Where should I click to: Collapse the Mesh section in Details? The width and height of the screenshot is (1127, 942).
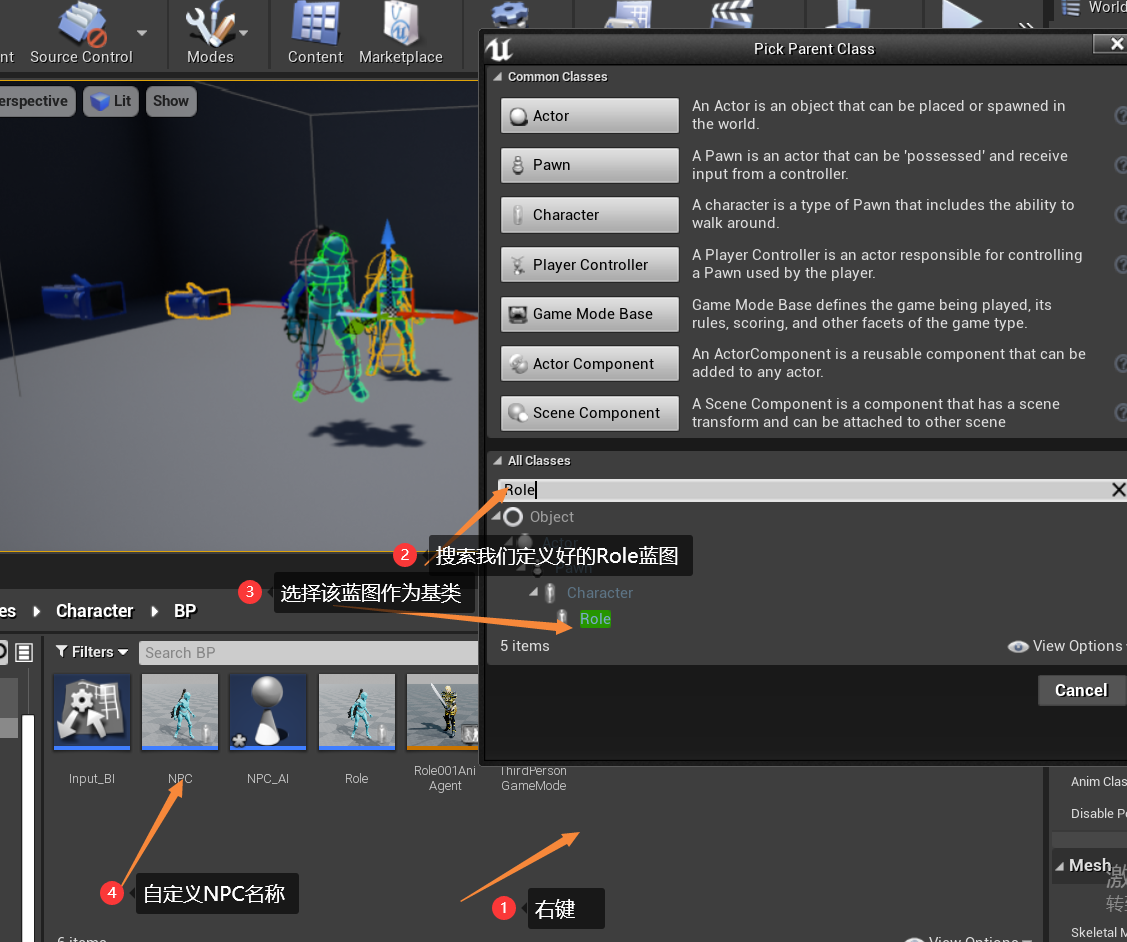coord(1059,866)
